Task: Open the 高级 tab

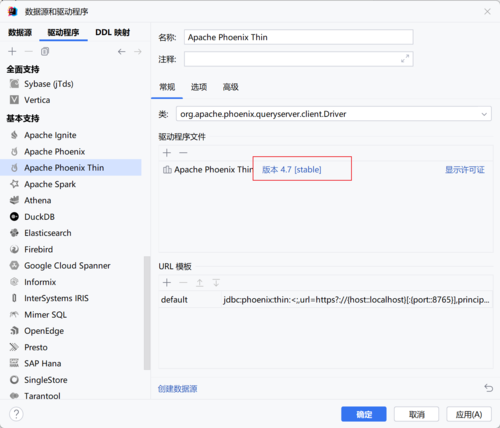Action: coord(230,87)
